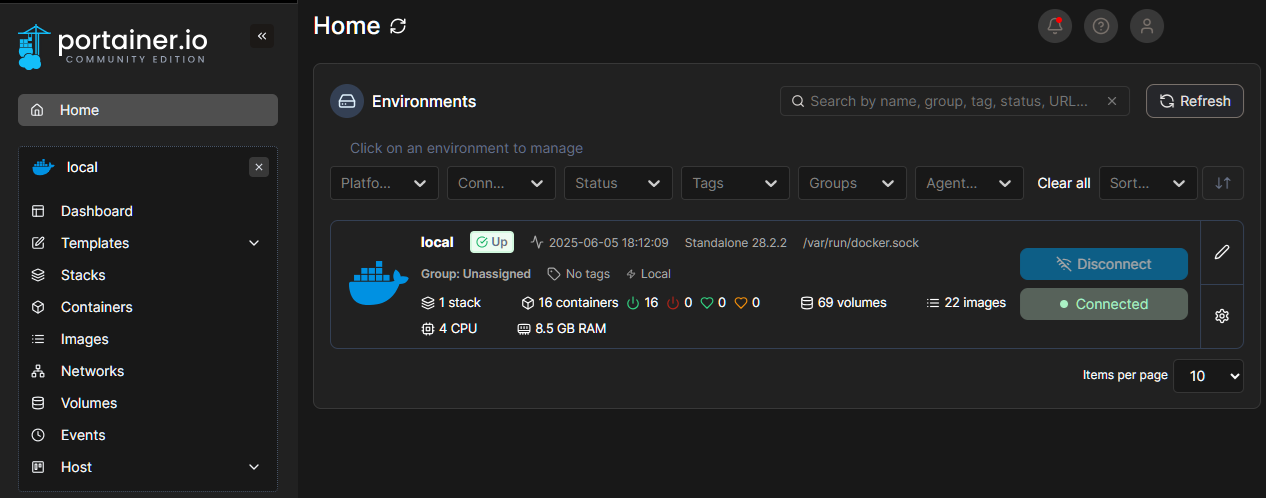Click the Disconnect button
This screenshot has height=498, width=1266.
(x=1104, y=264)
